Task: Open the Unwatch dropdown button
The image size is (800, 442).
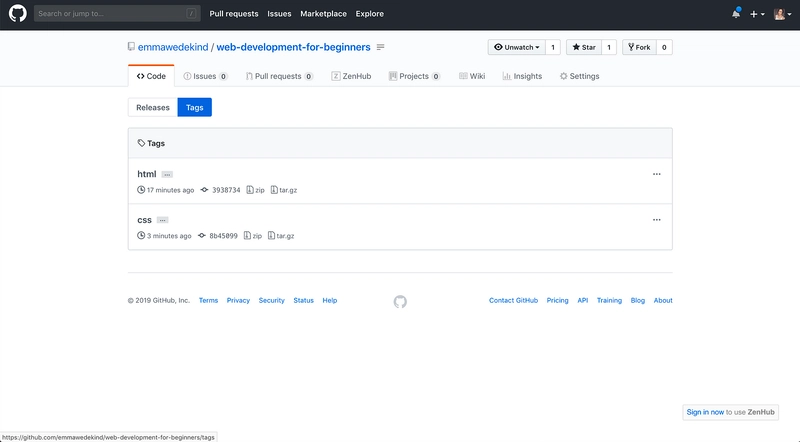Action: click(516, 47)
